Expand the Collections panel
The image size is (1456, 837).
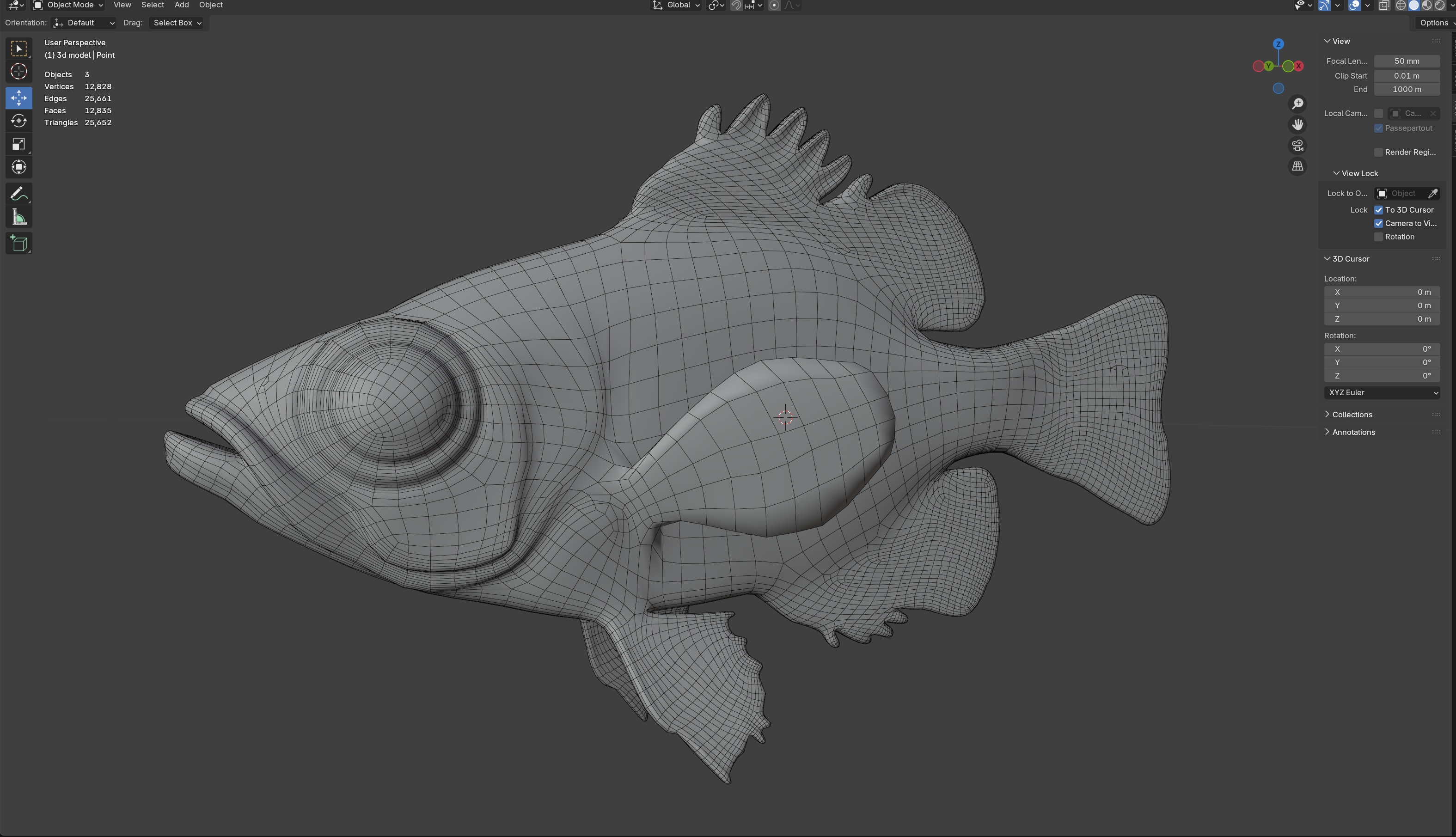click(x=1352, y=415)
